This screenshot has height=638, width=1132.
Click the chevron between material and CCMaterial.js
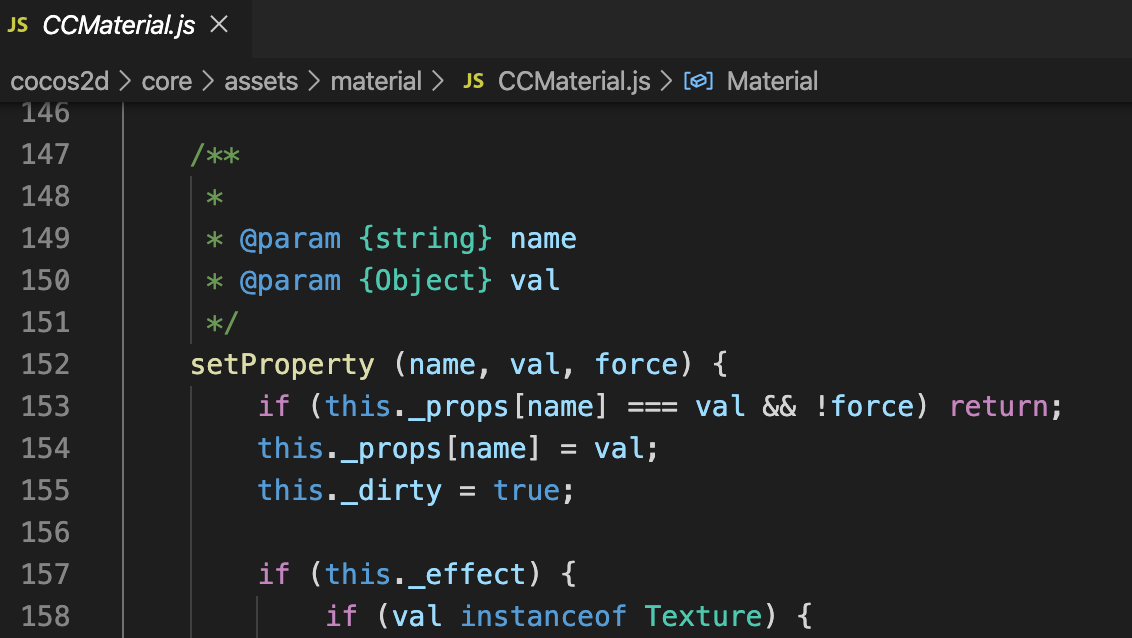point(438,81)
